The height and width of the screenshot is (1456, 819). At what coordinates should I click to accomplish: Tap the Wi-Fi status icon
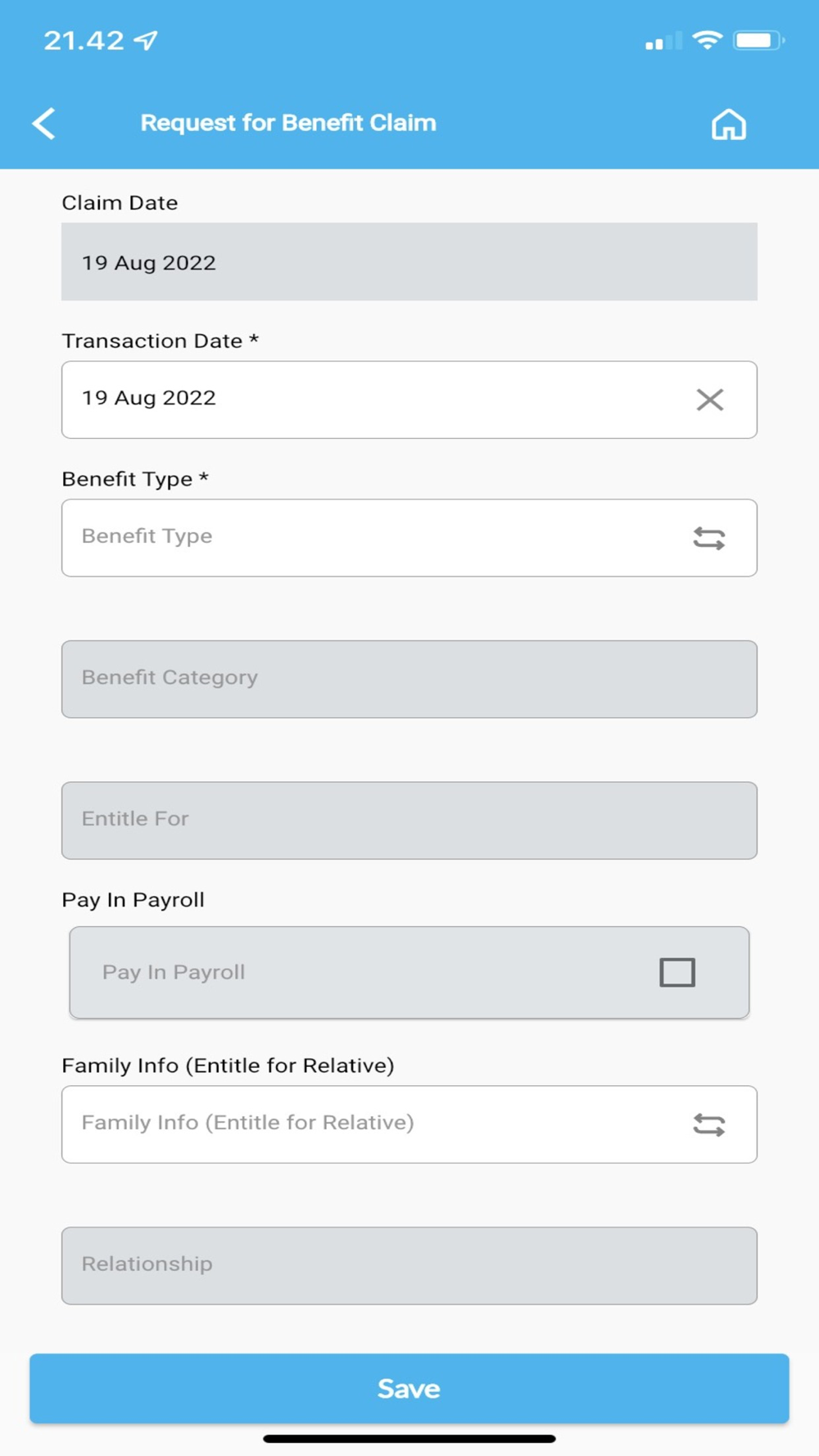point(707,39)
